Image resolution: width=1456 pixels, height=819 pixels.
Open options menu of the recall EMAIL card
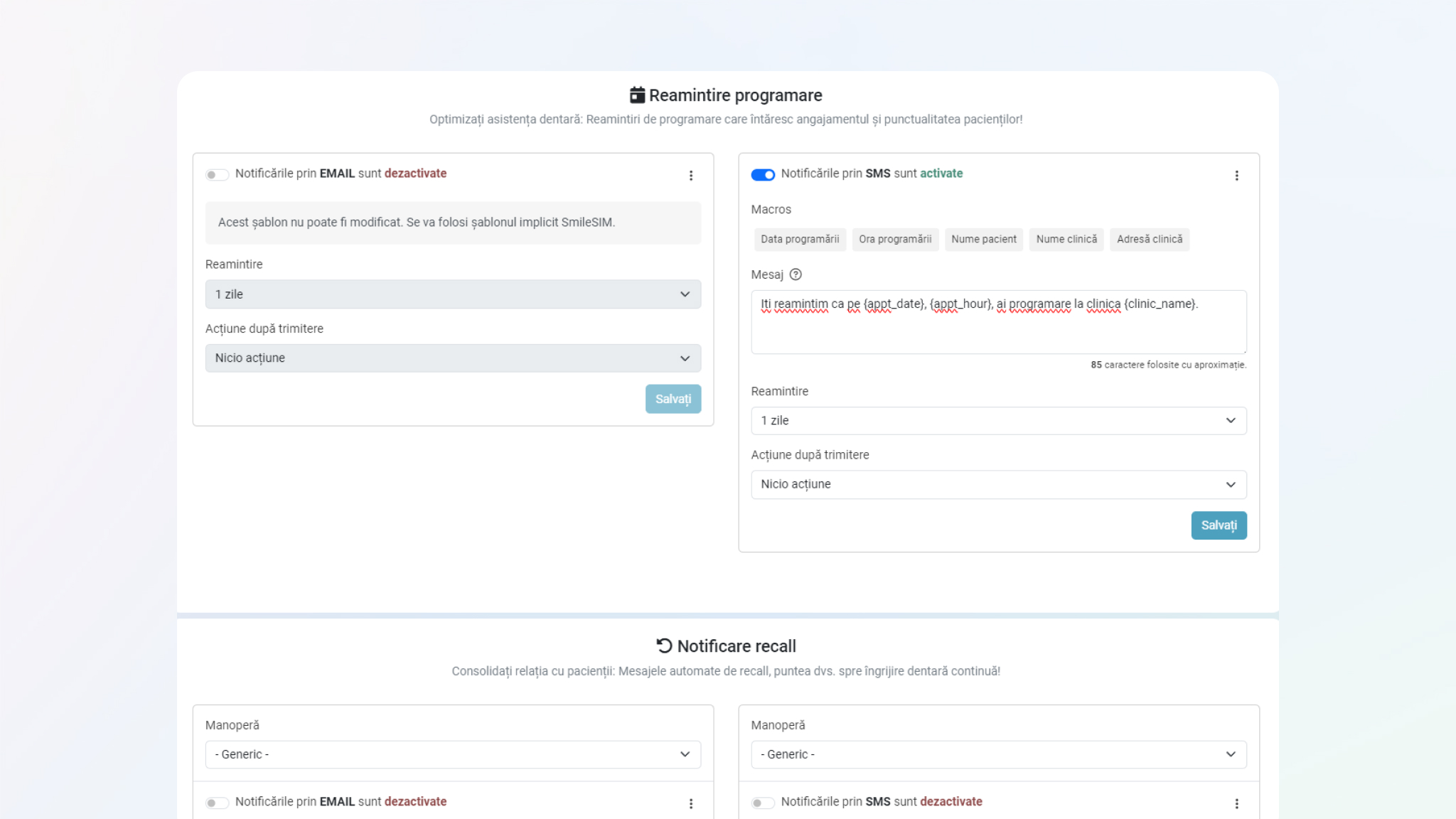click(690, 803)
